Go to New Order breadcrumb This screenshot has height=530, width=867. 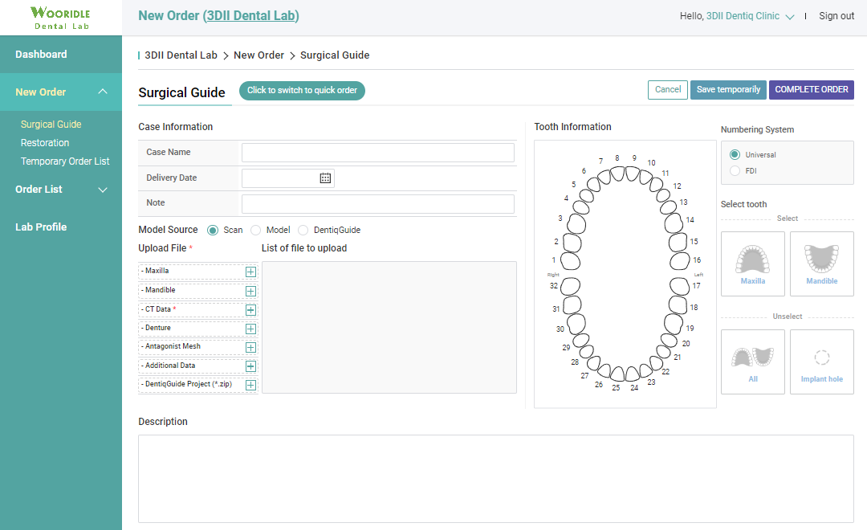[x=259, y=55]
